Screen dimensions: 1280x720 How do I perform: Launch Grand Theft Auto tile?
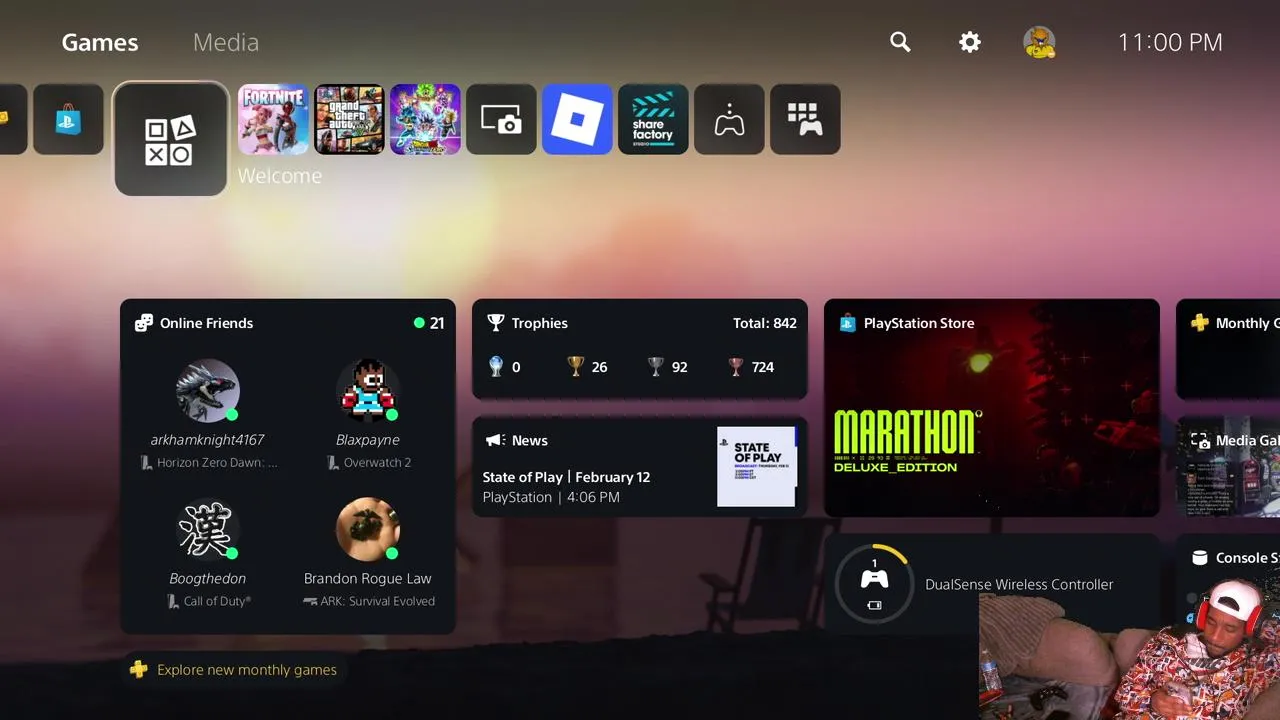pos(349,119)
